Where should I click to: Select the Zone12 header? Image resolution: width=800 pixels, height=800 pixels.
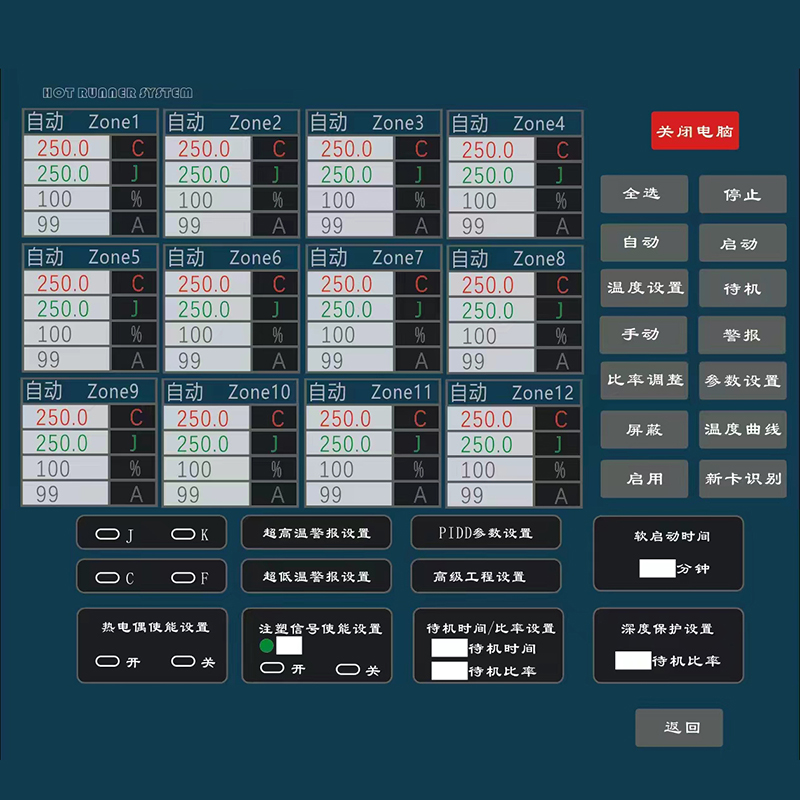pos(514,392)
